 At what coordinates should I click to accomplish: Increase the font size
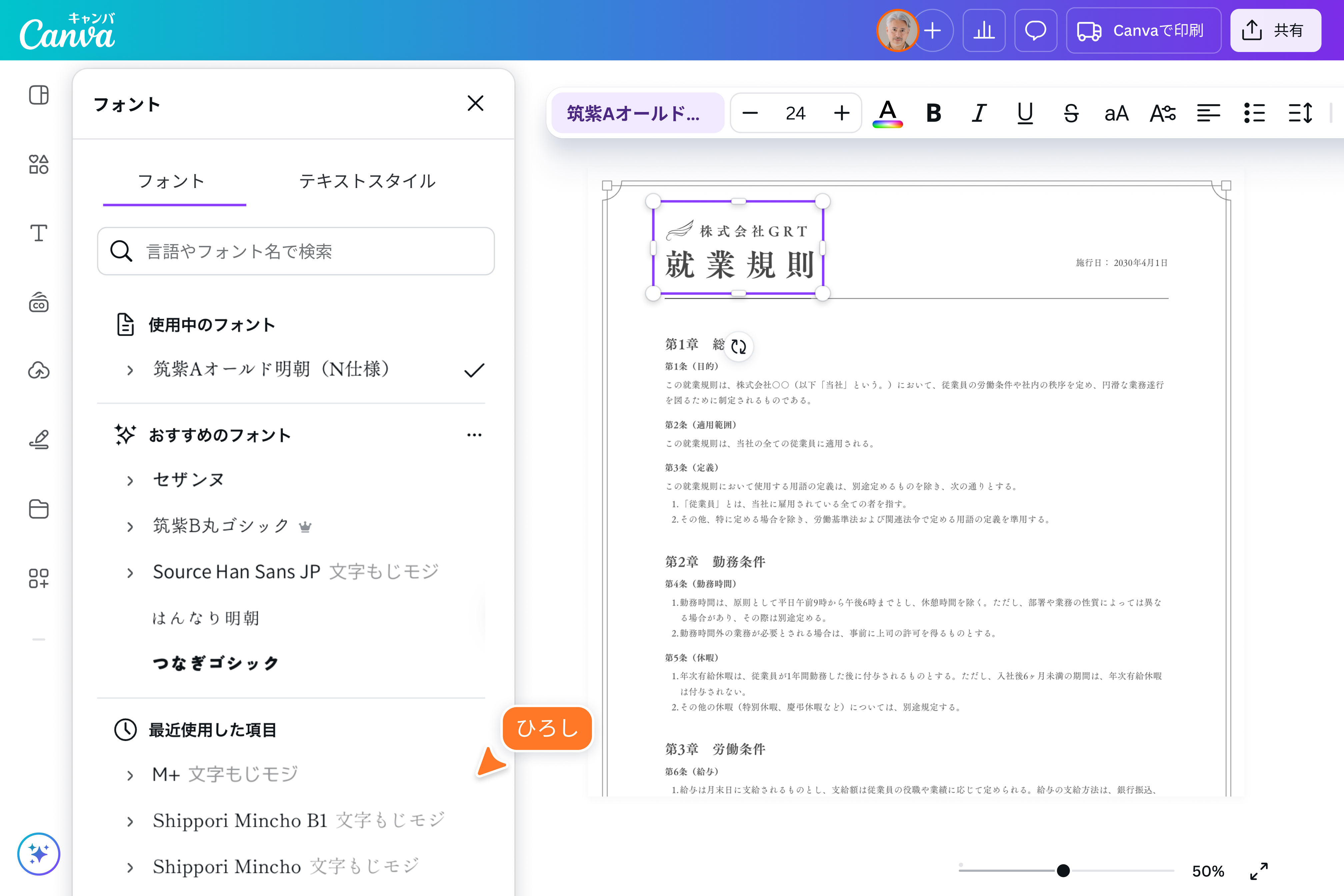tap(842, 113)
